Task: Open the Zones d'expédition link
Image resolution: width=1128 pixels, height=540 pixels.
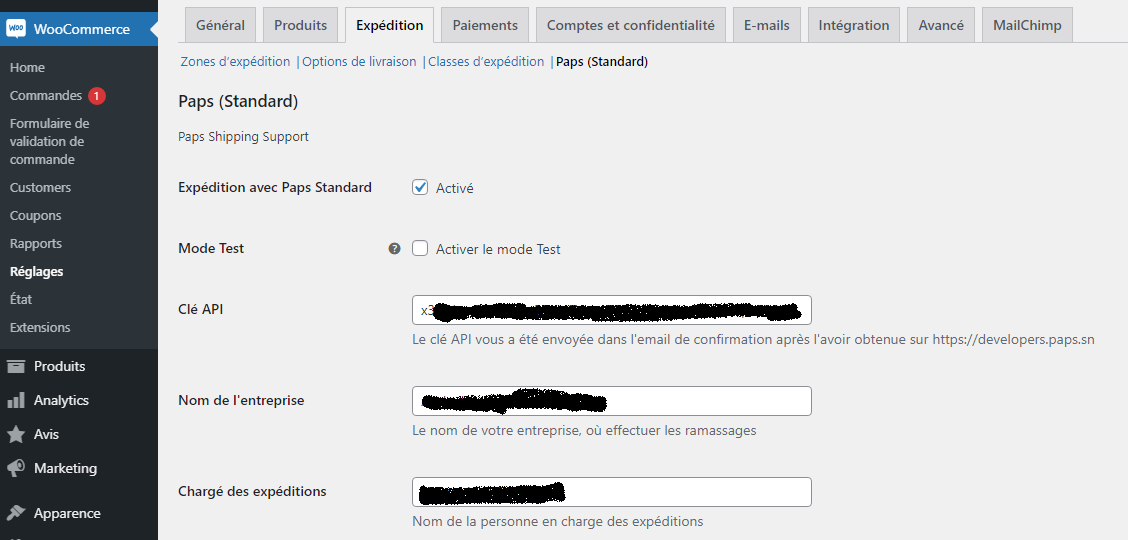Action: (235, 62)
